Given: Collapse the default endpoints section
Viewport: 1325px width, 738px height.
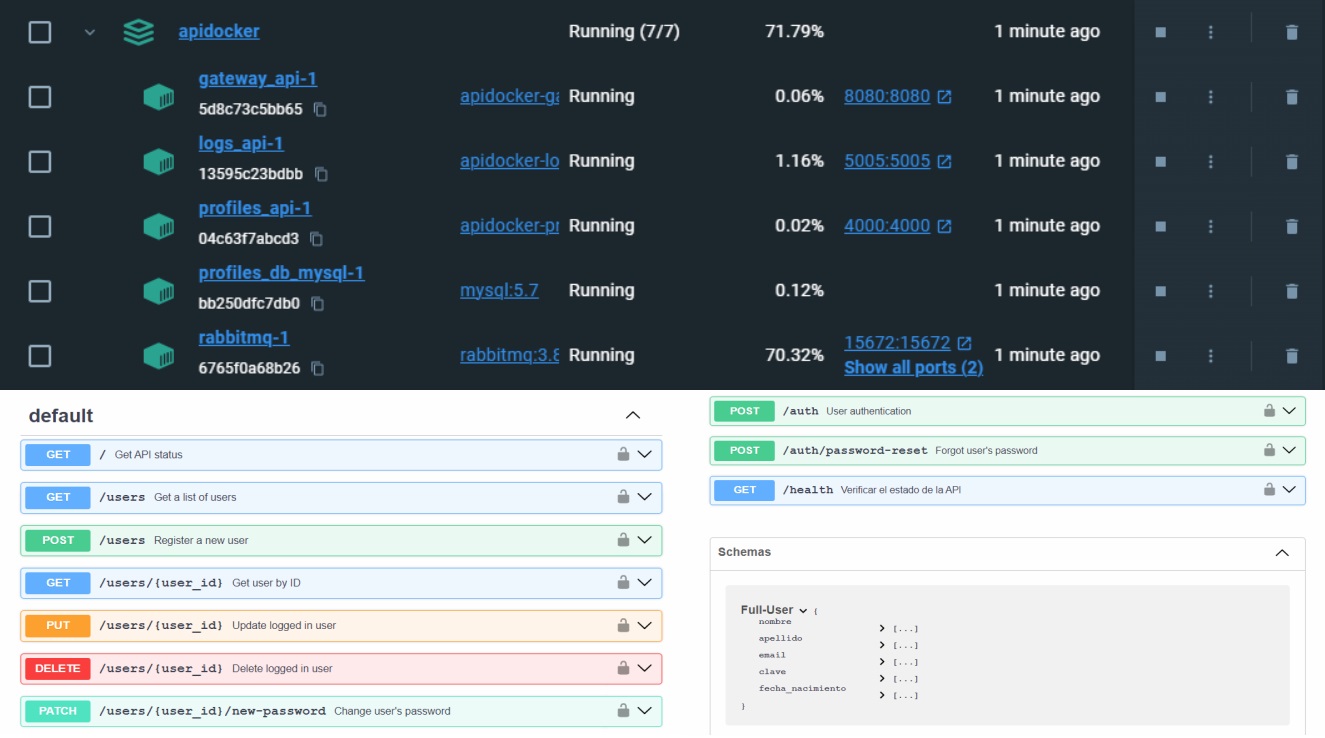Looking at the screenshot, I should (632, 415).
